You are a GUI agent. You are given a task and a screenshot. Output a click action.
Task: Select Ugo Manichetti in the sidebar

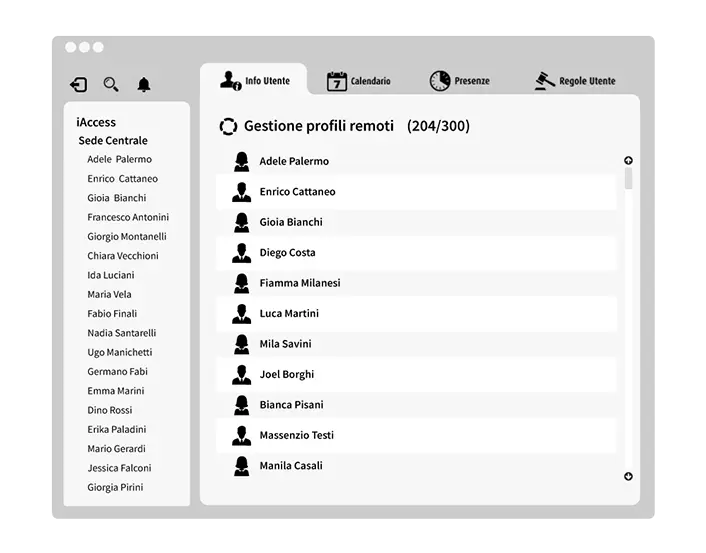(120, 353)
